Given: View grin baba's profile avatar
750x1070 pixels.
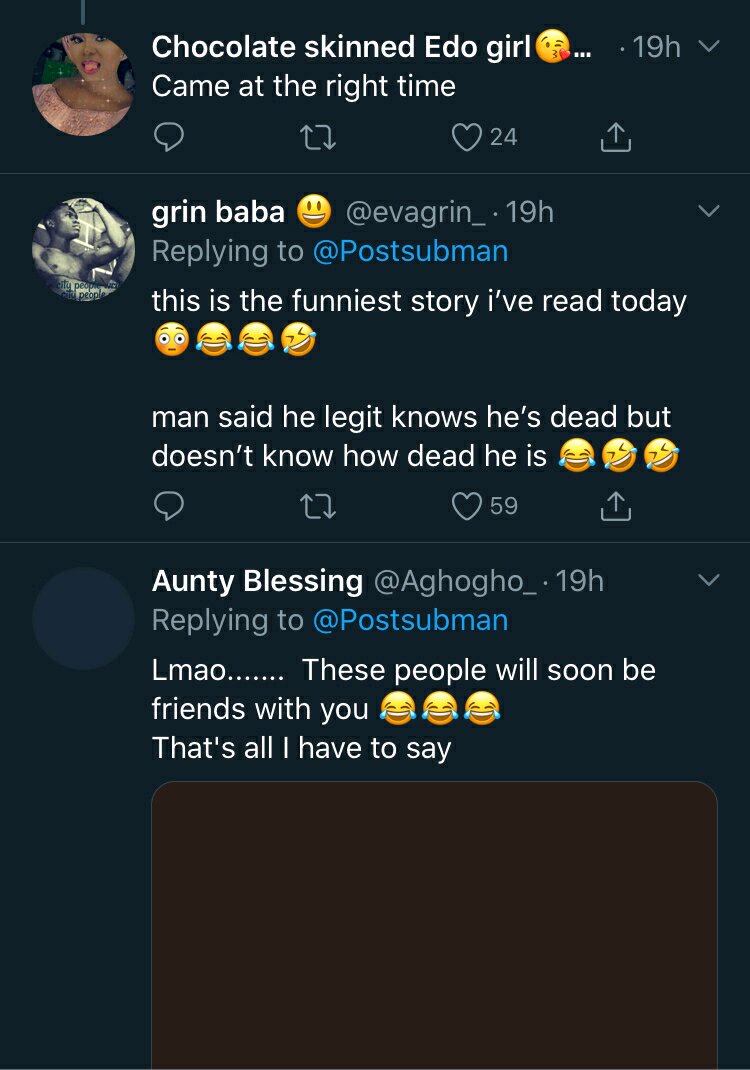Looking at the screenshot, I should pyautogui.click(x=83, y=248).
